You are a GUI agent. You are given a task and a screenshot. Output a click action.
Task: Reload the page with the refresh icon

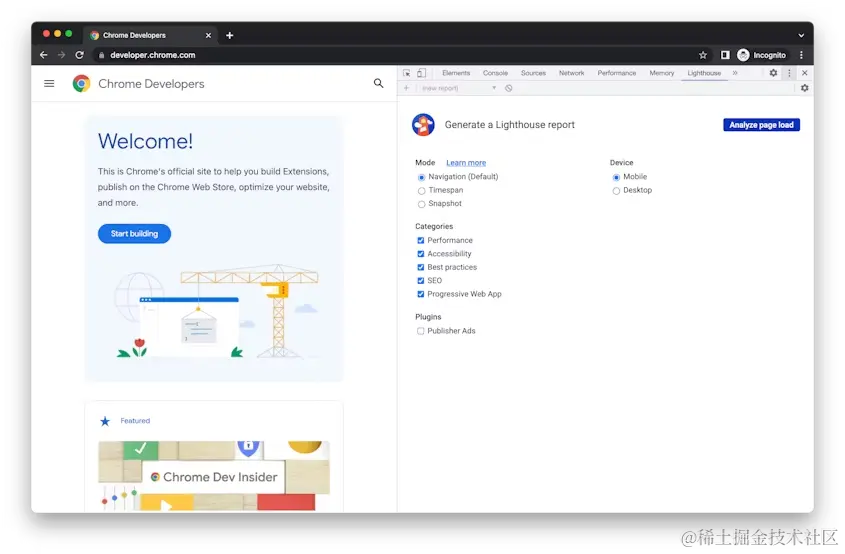pos(80,55)
